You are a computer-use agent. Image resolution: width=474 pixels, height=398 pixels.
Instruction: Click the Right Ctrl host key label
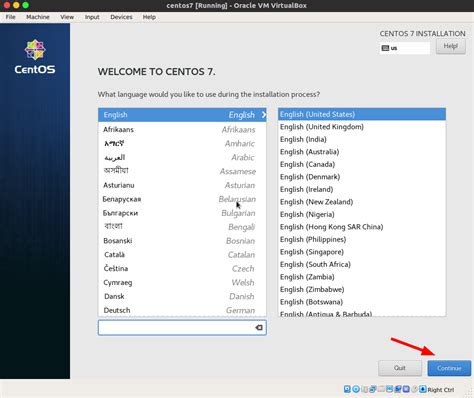click(441, 389)
